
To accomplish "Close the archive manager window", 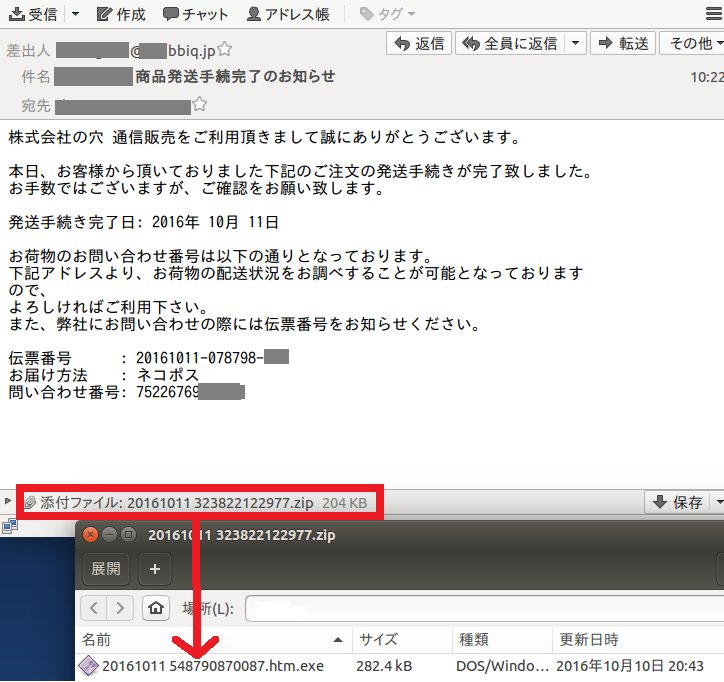I will click(90, 535).
